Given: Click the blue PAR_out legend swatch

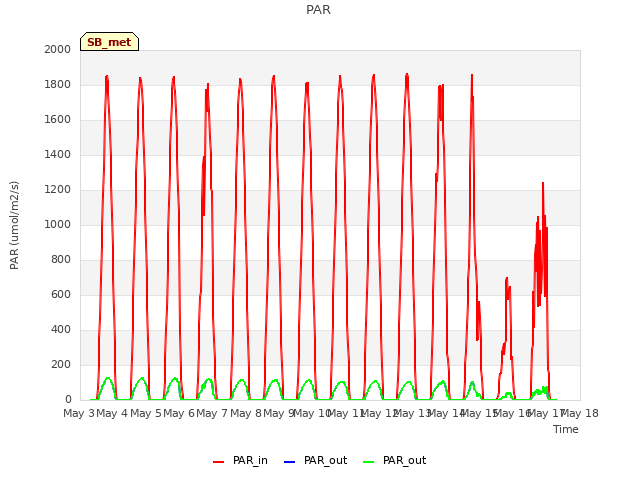Looking at the screenshot, I should [x=289, y=462].
